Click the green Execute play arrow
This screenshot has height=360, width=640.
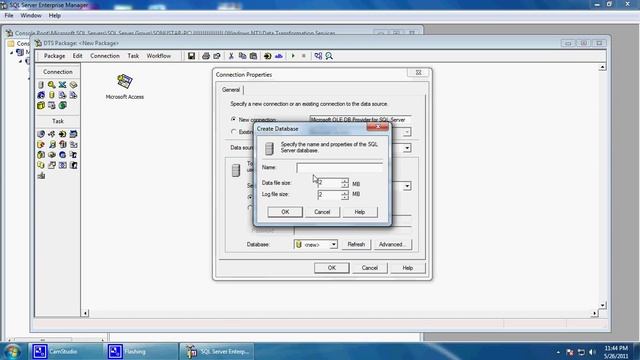pos(293,56)
